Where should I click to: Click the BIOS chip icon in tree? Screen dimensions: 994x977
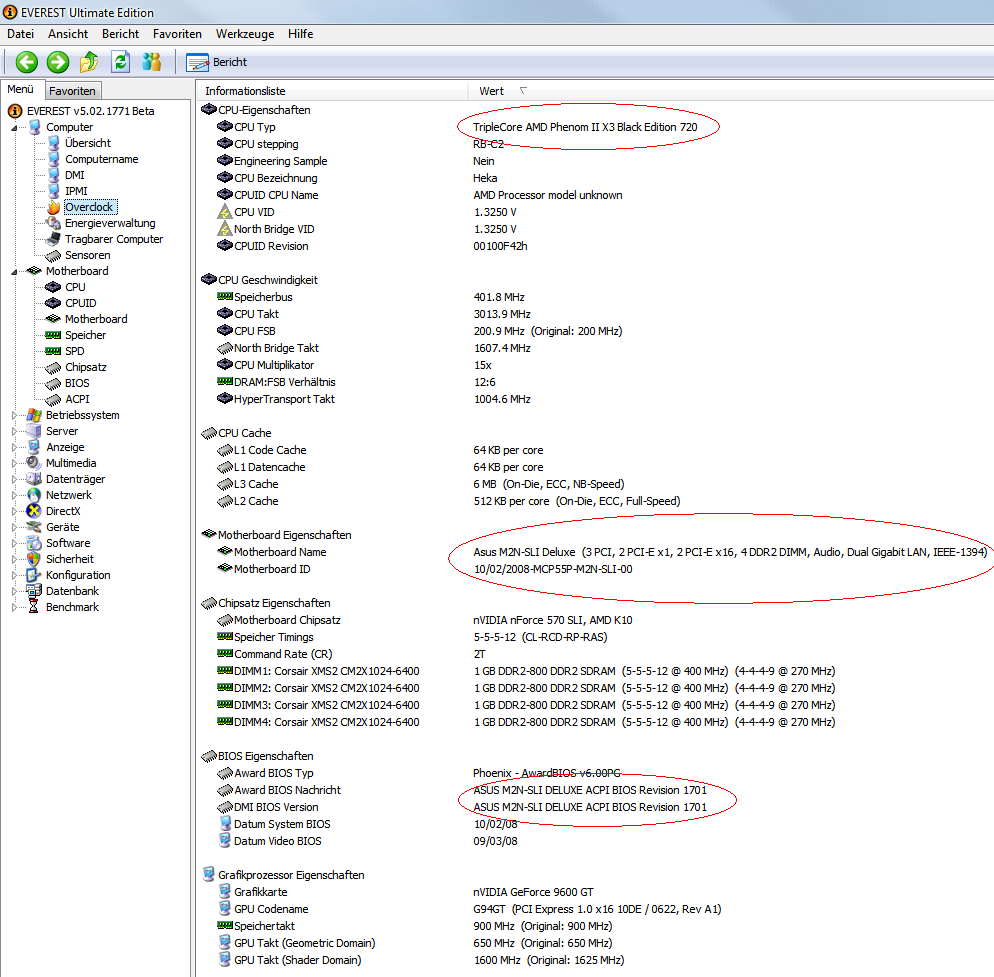(53, 384)
